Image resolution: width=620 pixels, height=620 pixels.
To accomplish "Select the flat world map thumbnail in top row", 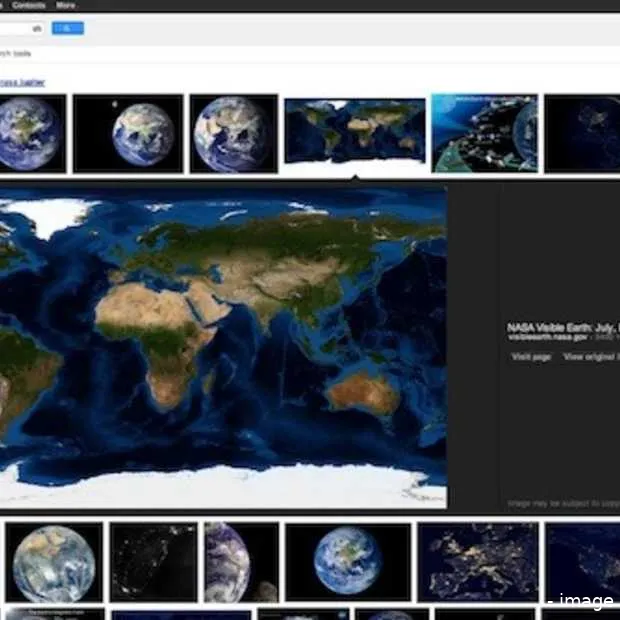I will (355, 131).
